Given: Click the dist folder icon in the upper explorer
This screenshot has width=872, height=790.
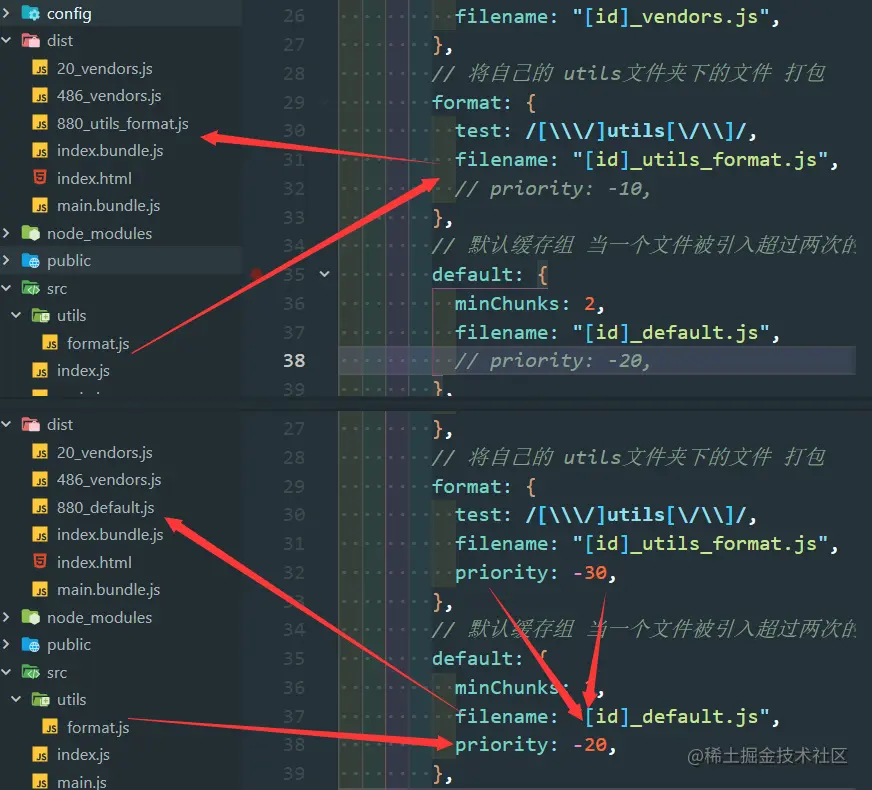Looking at the screenshot, I should [31, 41].
